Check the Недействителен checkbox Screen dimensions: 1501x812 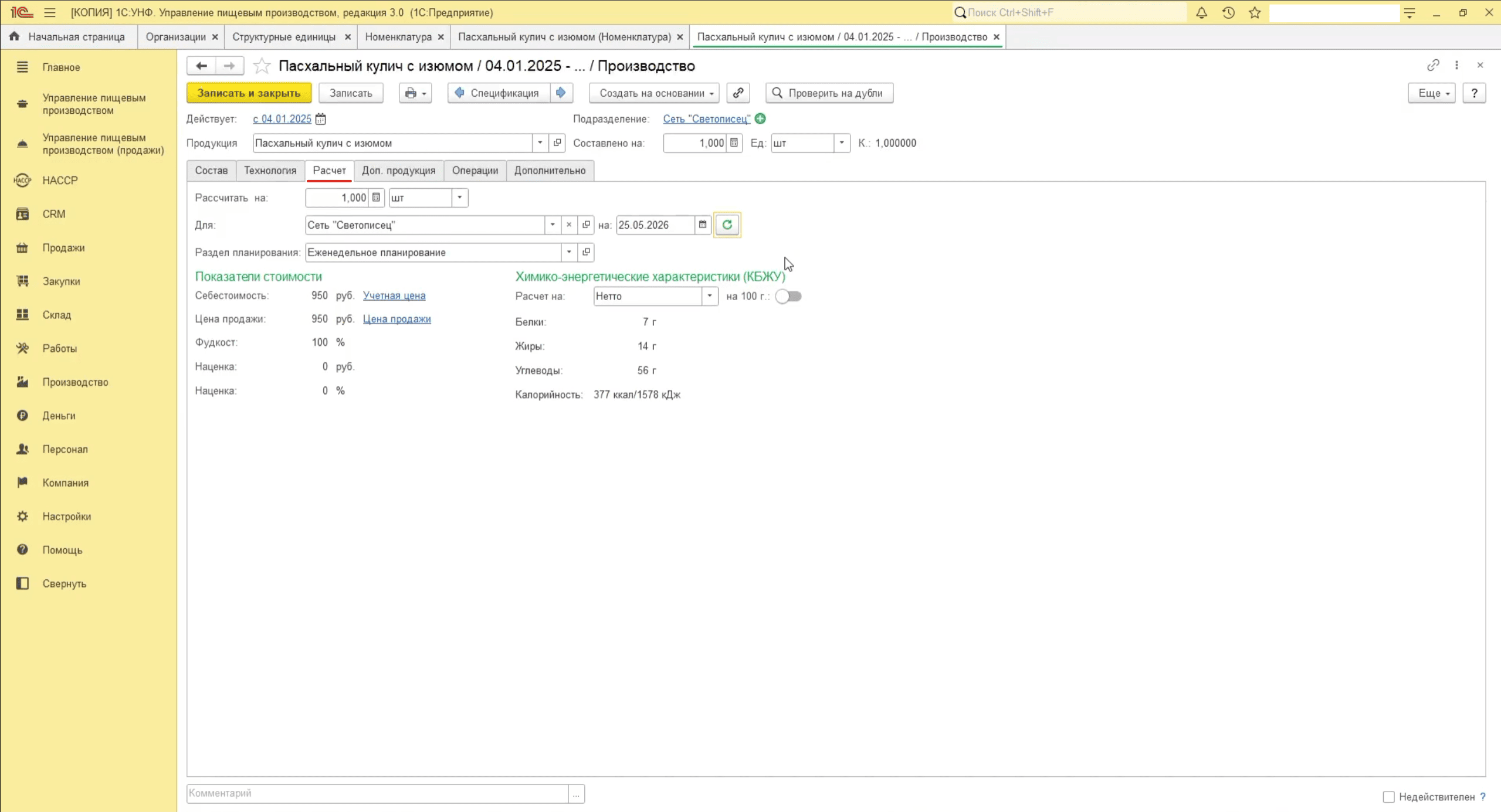pyautogui.click(x=1388, y=797)
